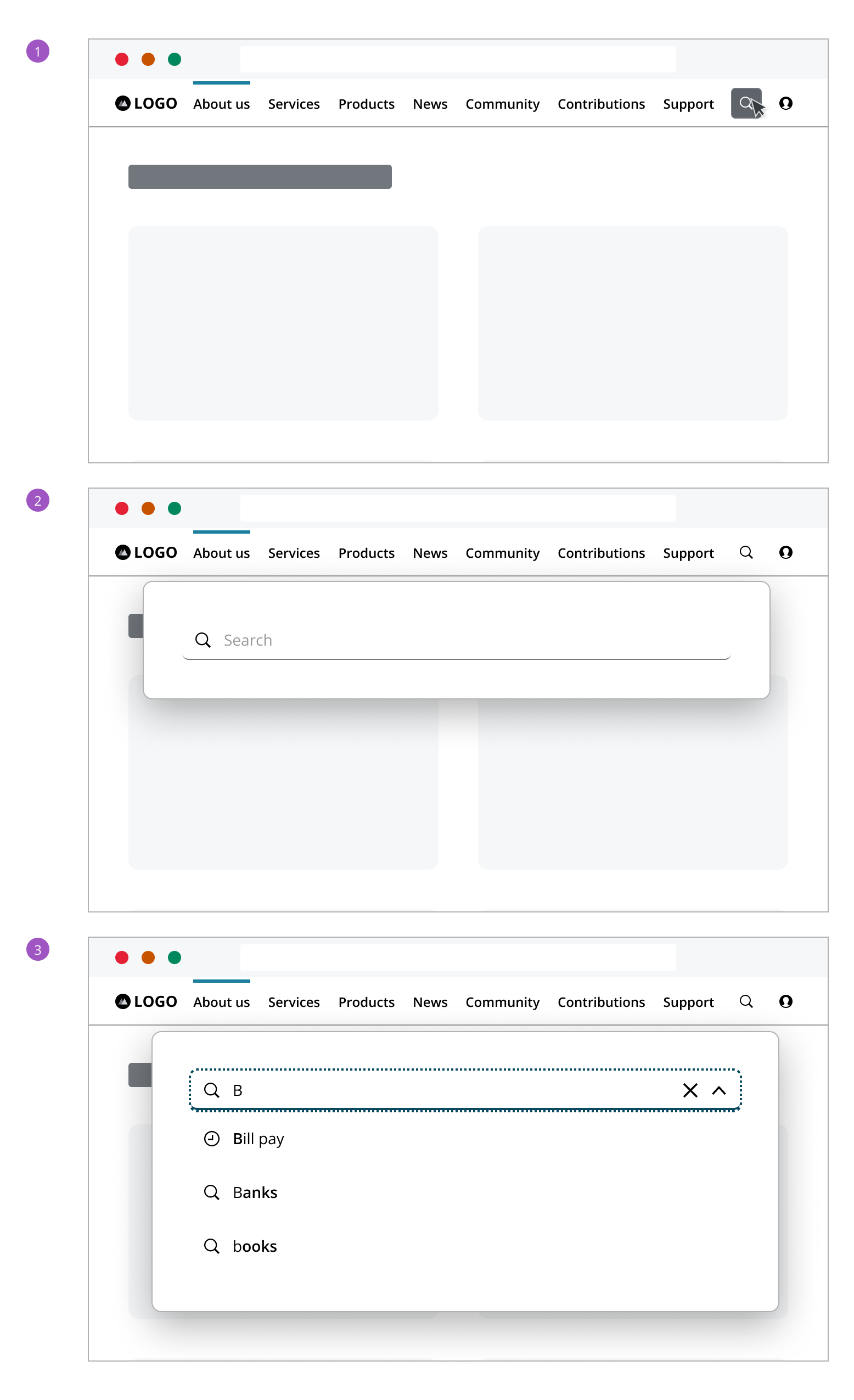
Task: Open Contributions in second mockup nav
Action: [x=601, y=553]
